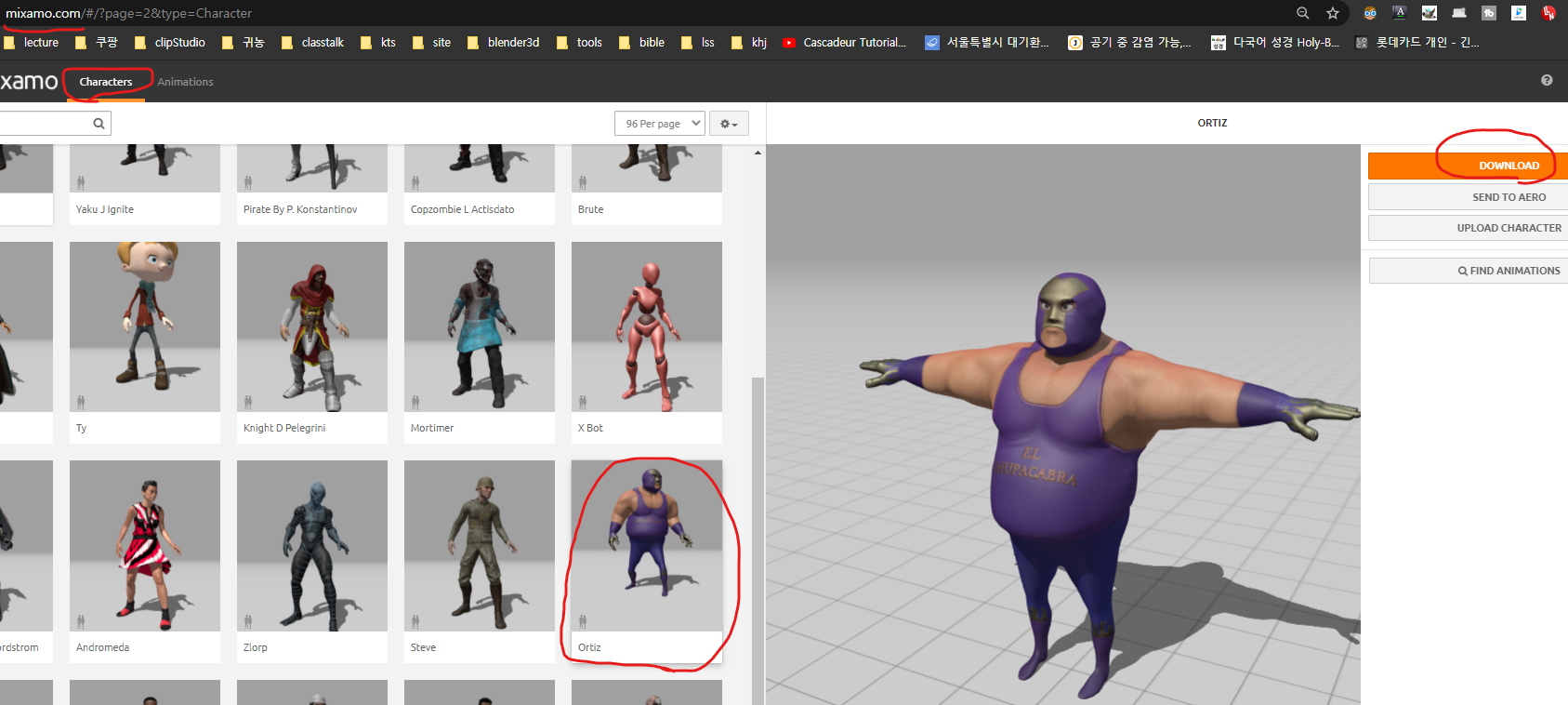Open the 공기 중 감염 가능 bookmark

[x=1130, y=43]
